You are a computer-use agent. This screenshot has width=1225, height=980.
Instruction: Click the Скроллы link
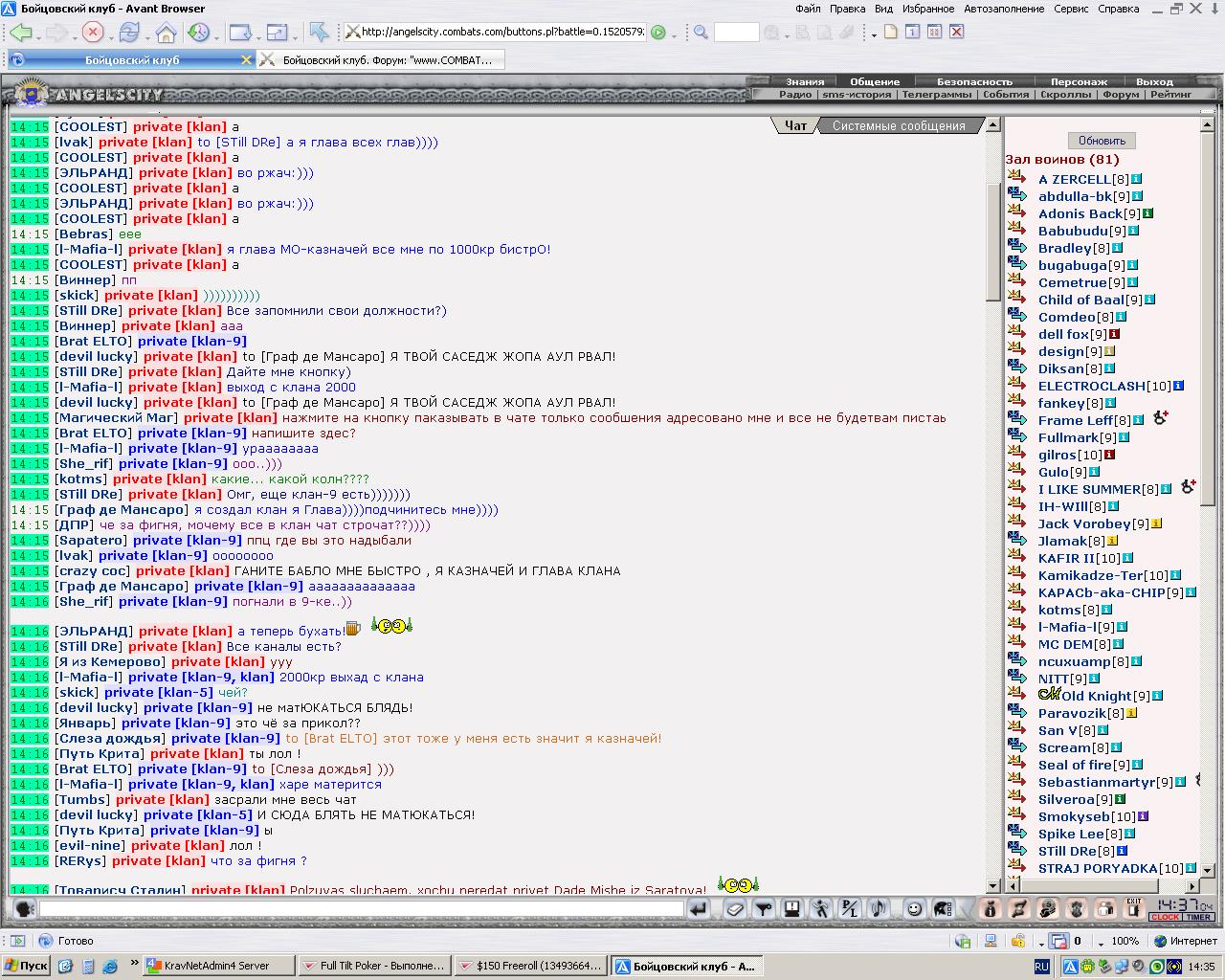click(x=1065, y=94)
